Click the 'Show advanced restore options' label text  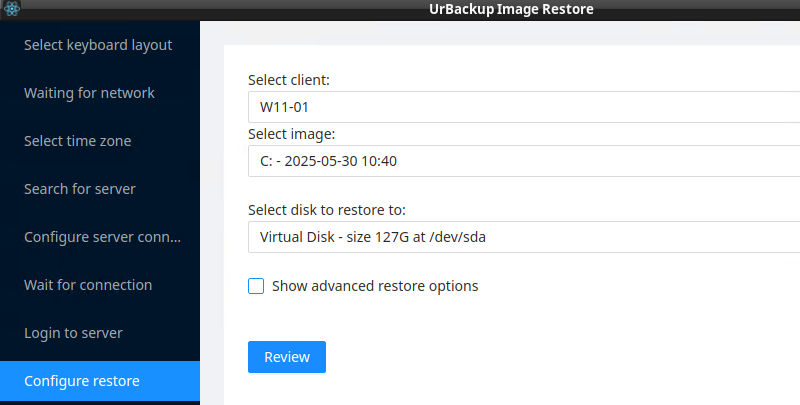pyautogui.click(x=375, y=286)
